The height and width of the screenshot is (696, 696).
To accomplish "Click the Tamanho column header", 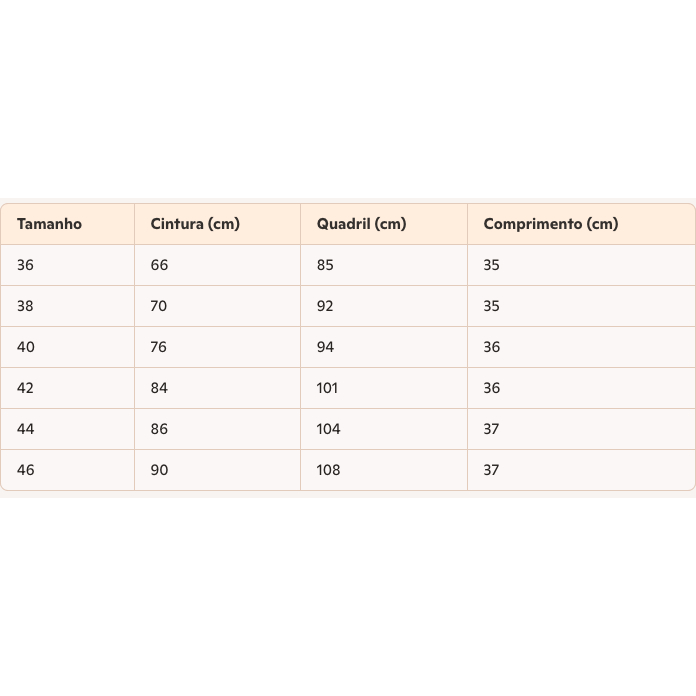I will (49, 224).
